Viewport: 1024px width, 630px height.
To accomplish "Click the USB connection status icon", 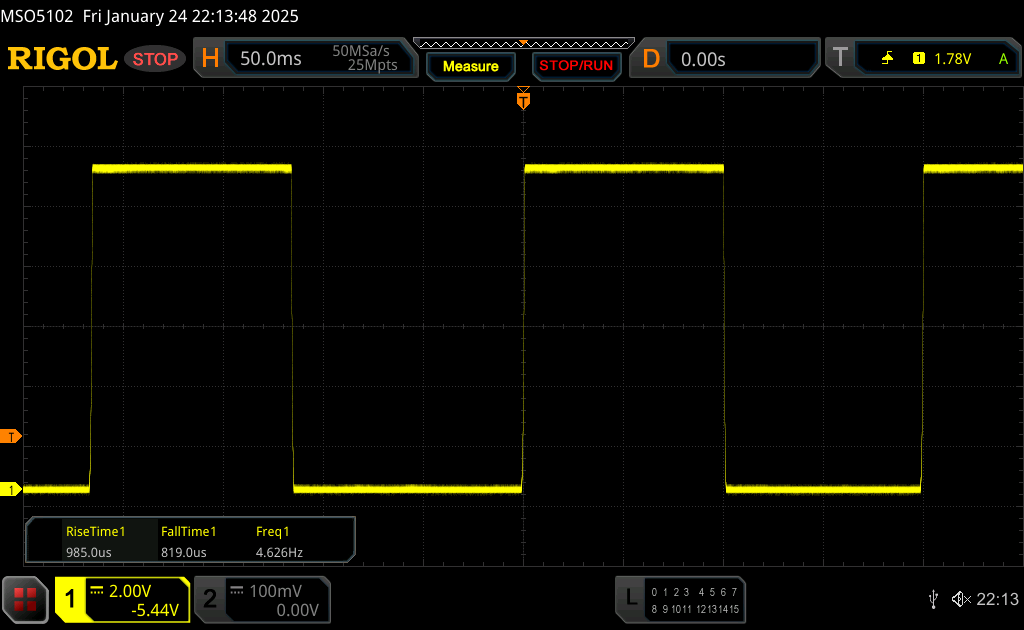I will point(933,599).
